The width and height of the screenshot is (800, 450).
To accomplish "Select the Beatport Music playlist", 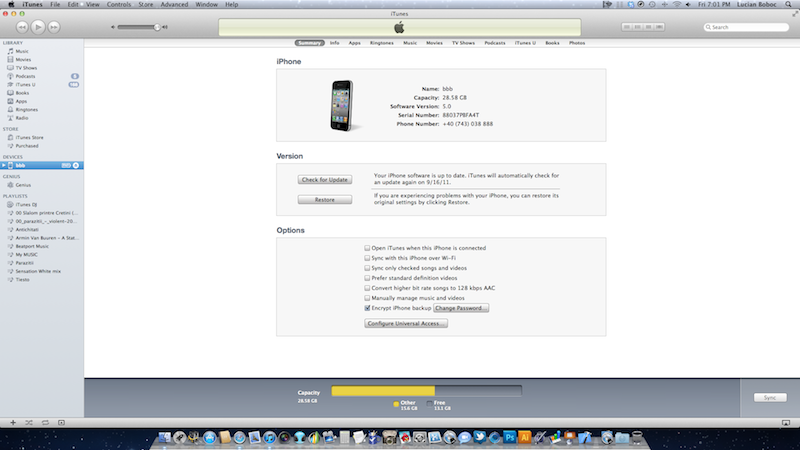I will click(32, 246).
